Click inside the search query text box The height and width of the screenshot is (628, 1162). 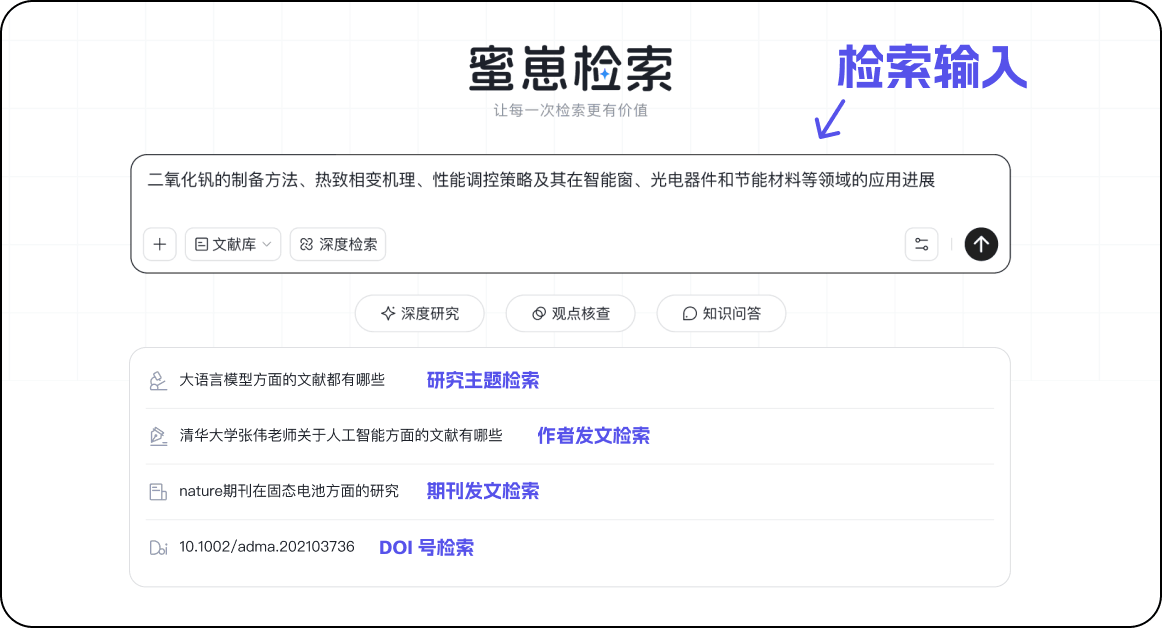coord(541,180)
